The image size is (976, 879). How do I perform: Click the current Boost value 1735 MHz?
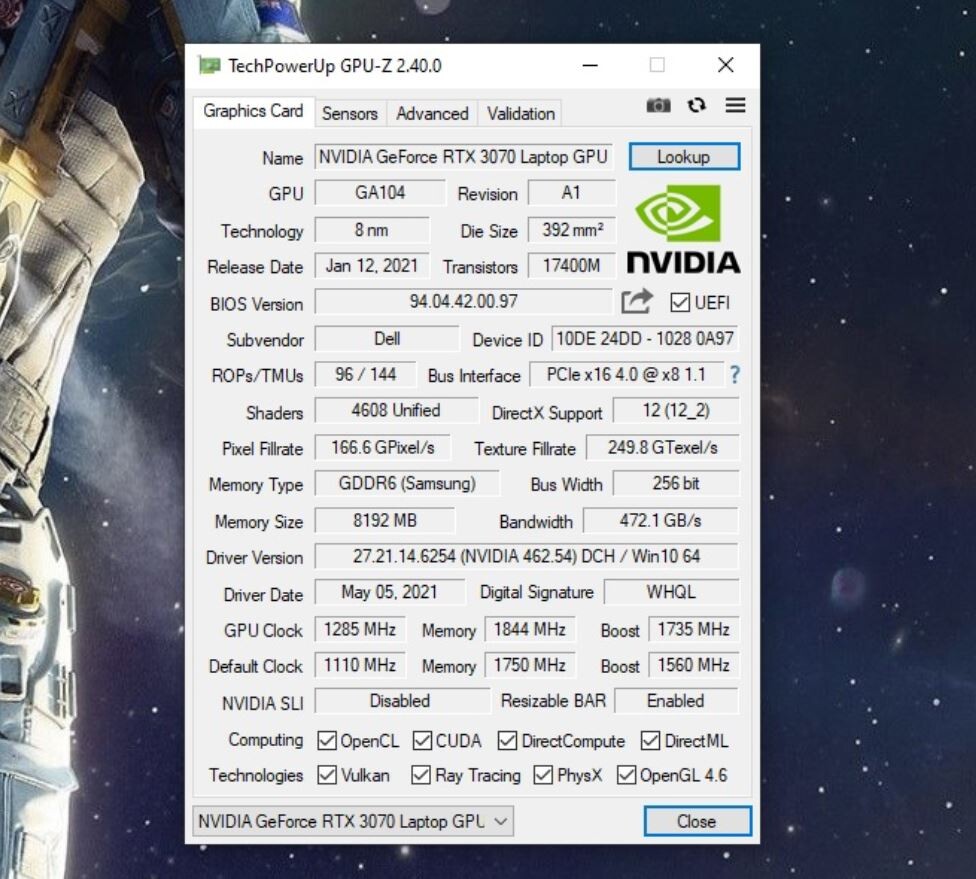(693, 629)
